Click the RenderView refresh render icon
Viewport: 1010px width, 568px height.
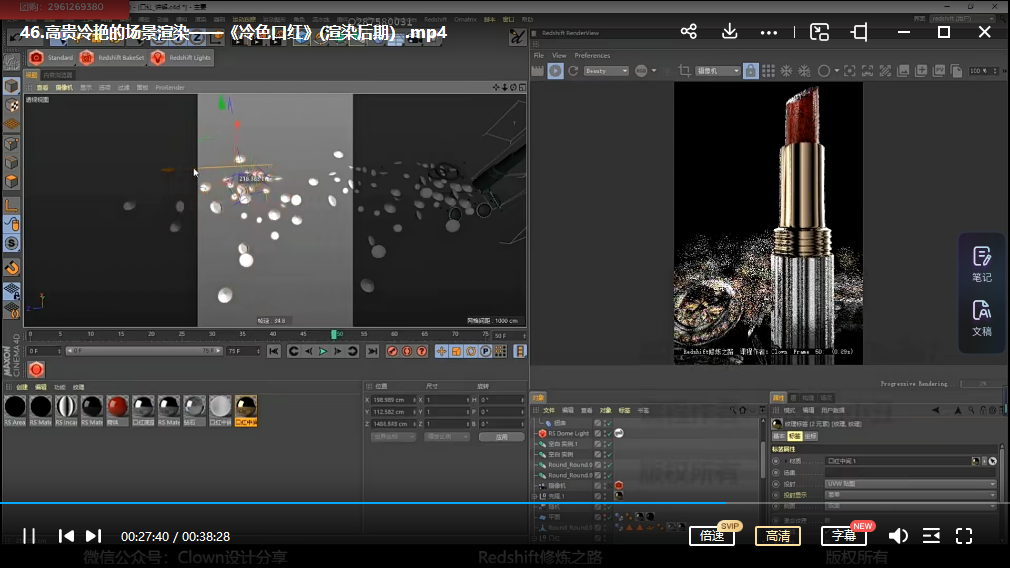(573, 71)
